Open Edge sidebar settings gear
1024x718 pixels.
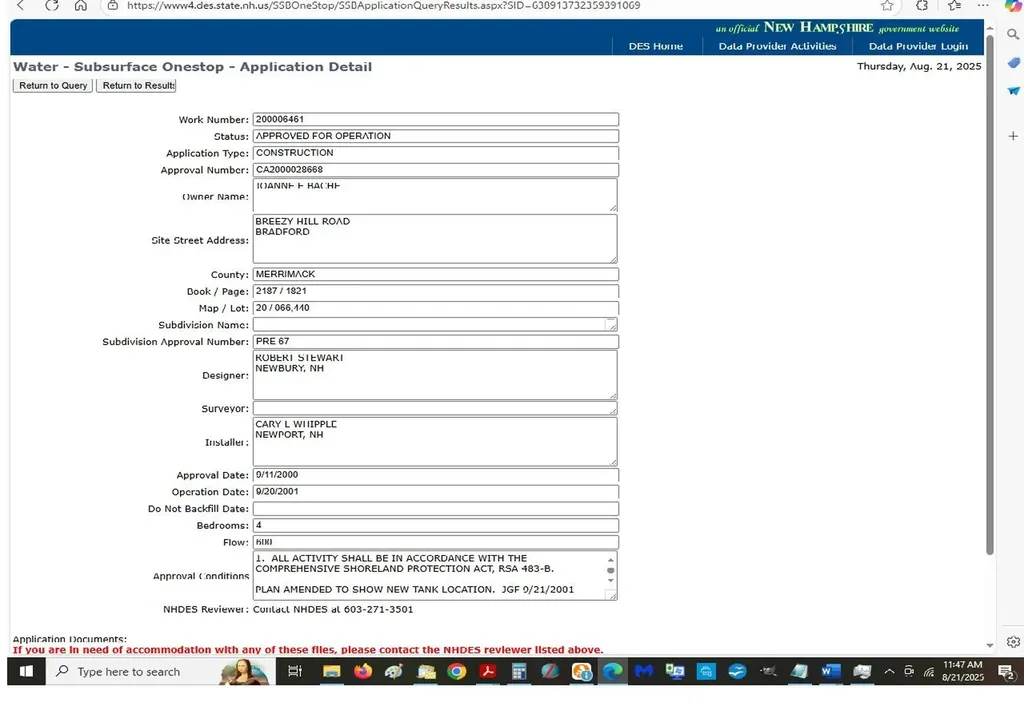1013,641
